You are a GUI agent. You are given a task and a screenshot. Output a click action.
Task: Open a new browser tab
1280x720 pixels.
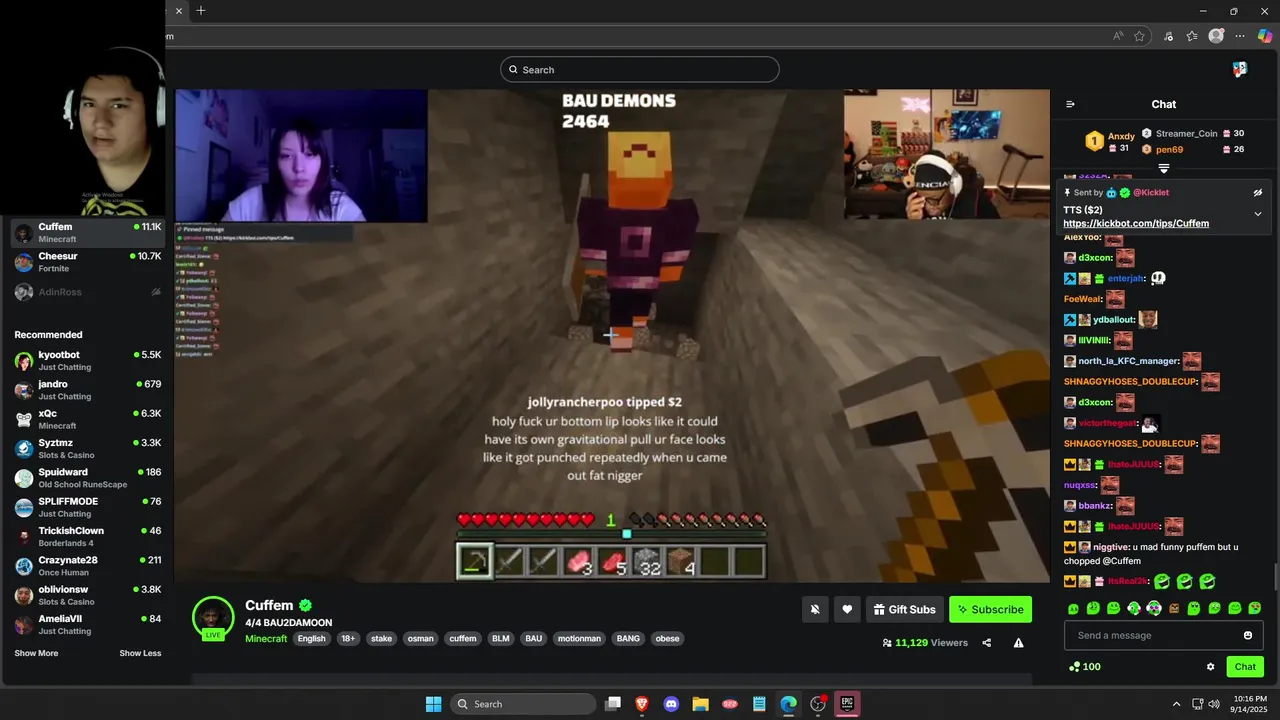click(x=201, y=11)
